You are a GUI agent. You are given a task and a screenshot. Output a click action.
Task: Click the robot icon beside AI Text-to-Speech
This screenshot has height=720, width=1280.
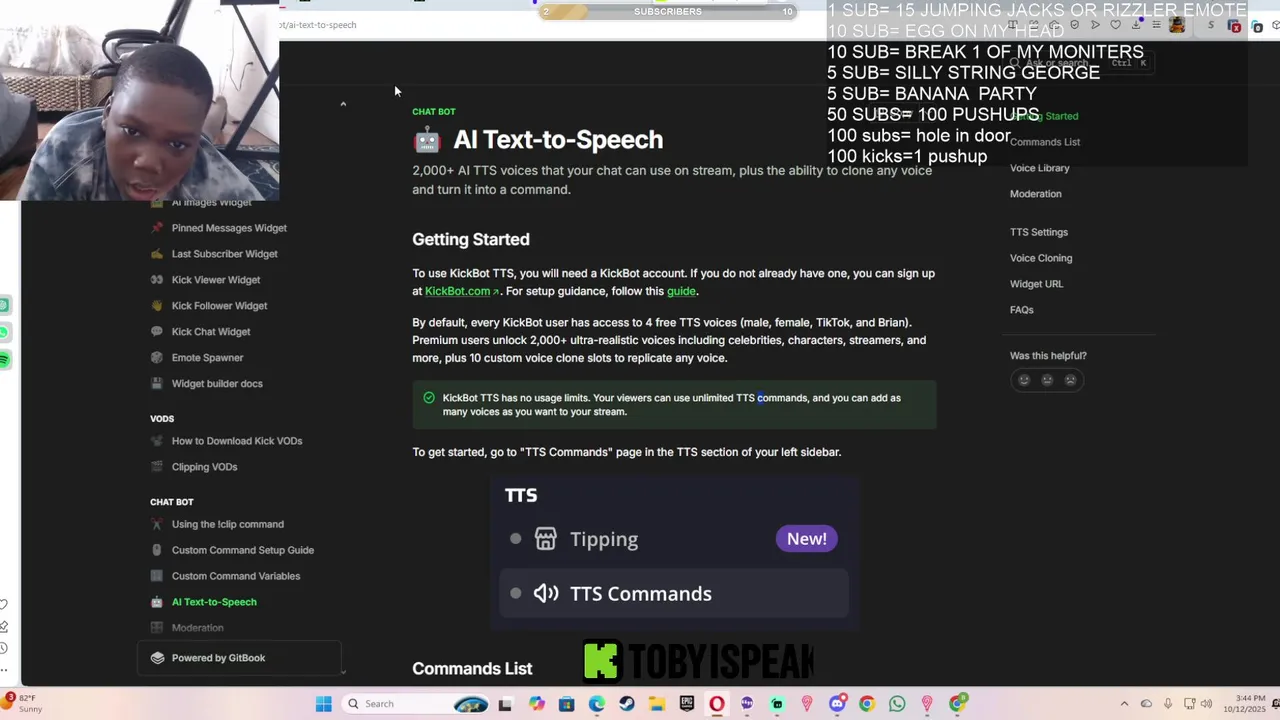(156, 602)
